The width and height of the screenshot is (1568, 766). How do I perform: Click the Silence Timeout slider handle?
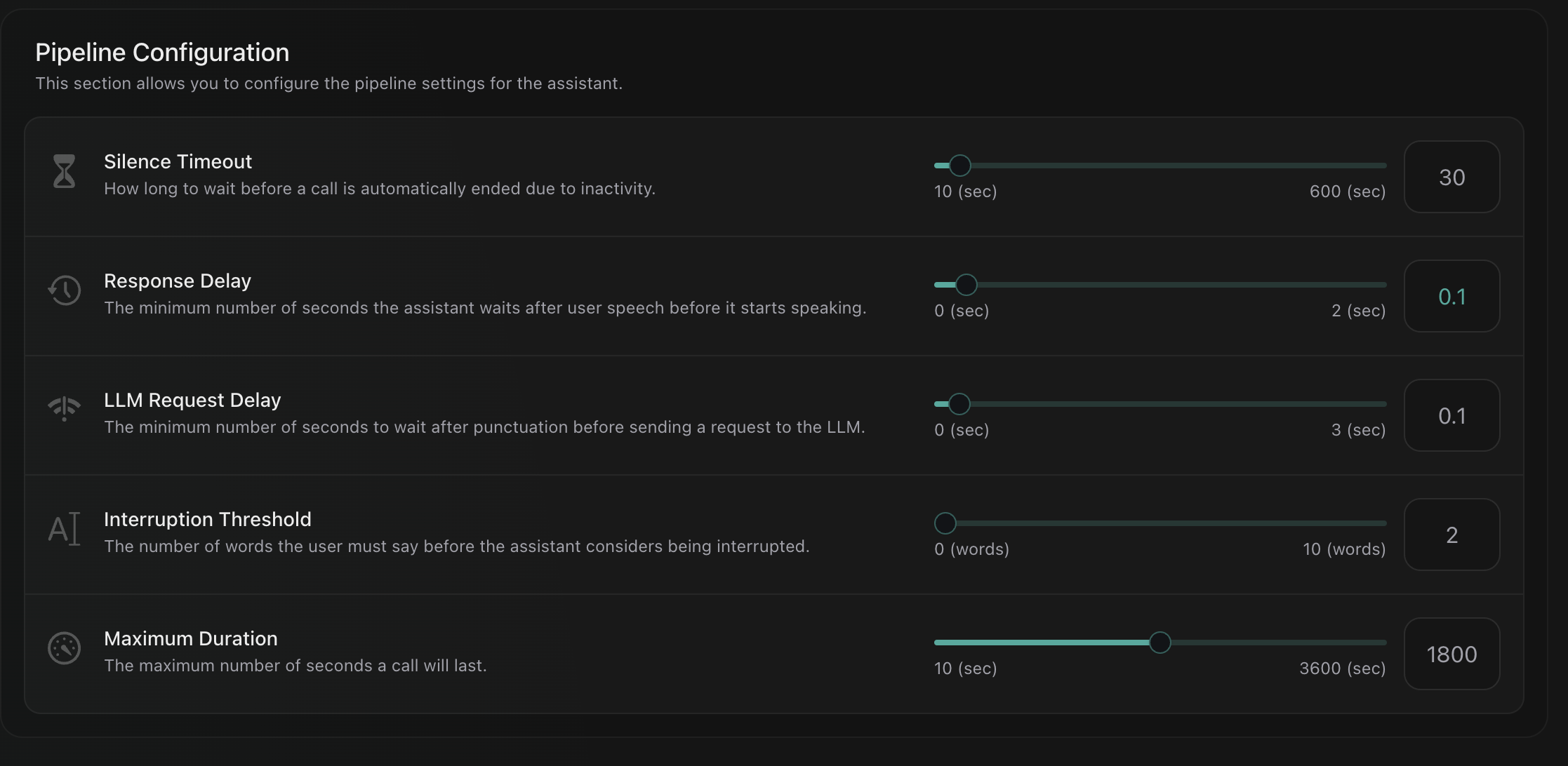959,166
